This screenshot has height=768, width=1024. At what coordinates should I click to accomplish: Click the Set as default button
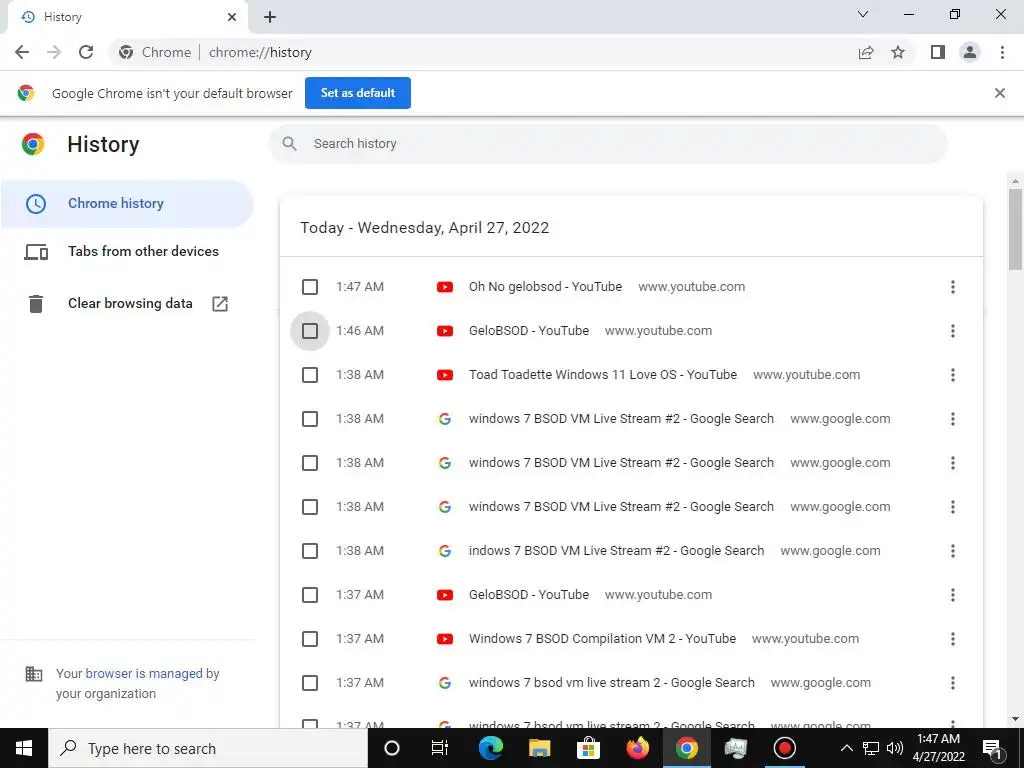pos(358,93)
